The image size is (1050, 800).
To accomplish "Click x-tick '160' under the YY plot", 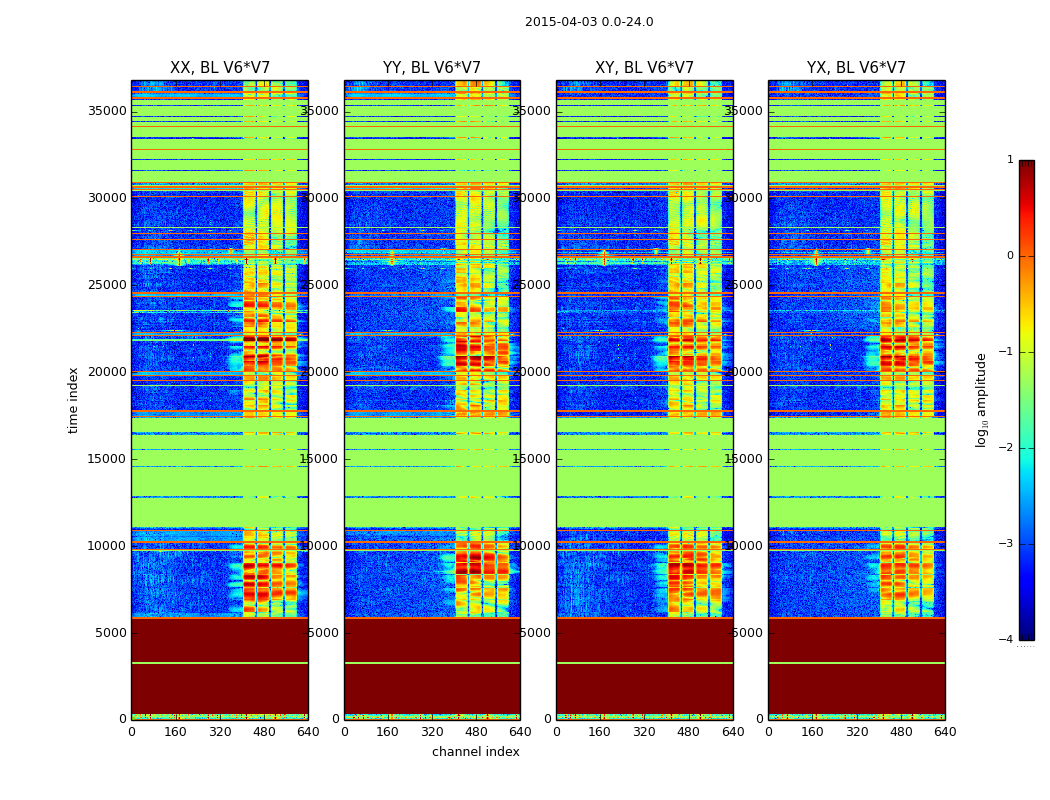I will tap(388, 732).
